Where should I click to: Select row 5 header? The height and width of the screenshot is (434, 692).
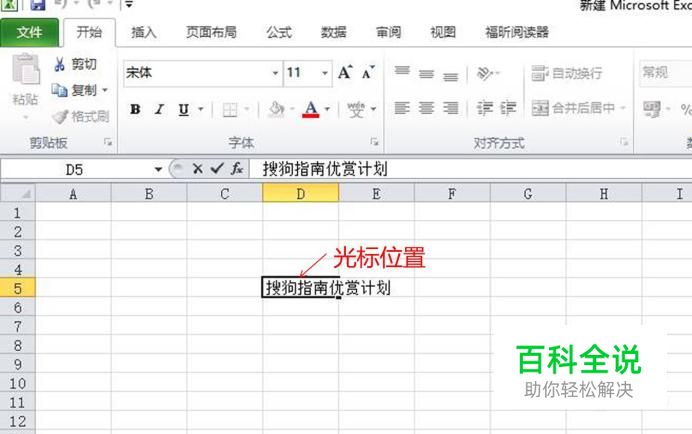point(18,288)
